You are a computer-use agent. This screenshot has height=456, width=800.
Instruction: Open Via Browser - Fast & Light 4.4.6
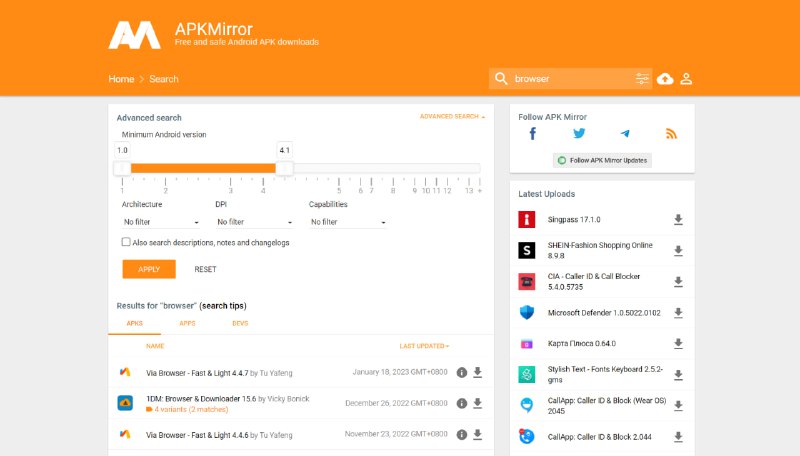click(197, 435)
